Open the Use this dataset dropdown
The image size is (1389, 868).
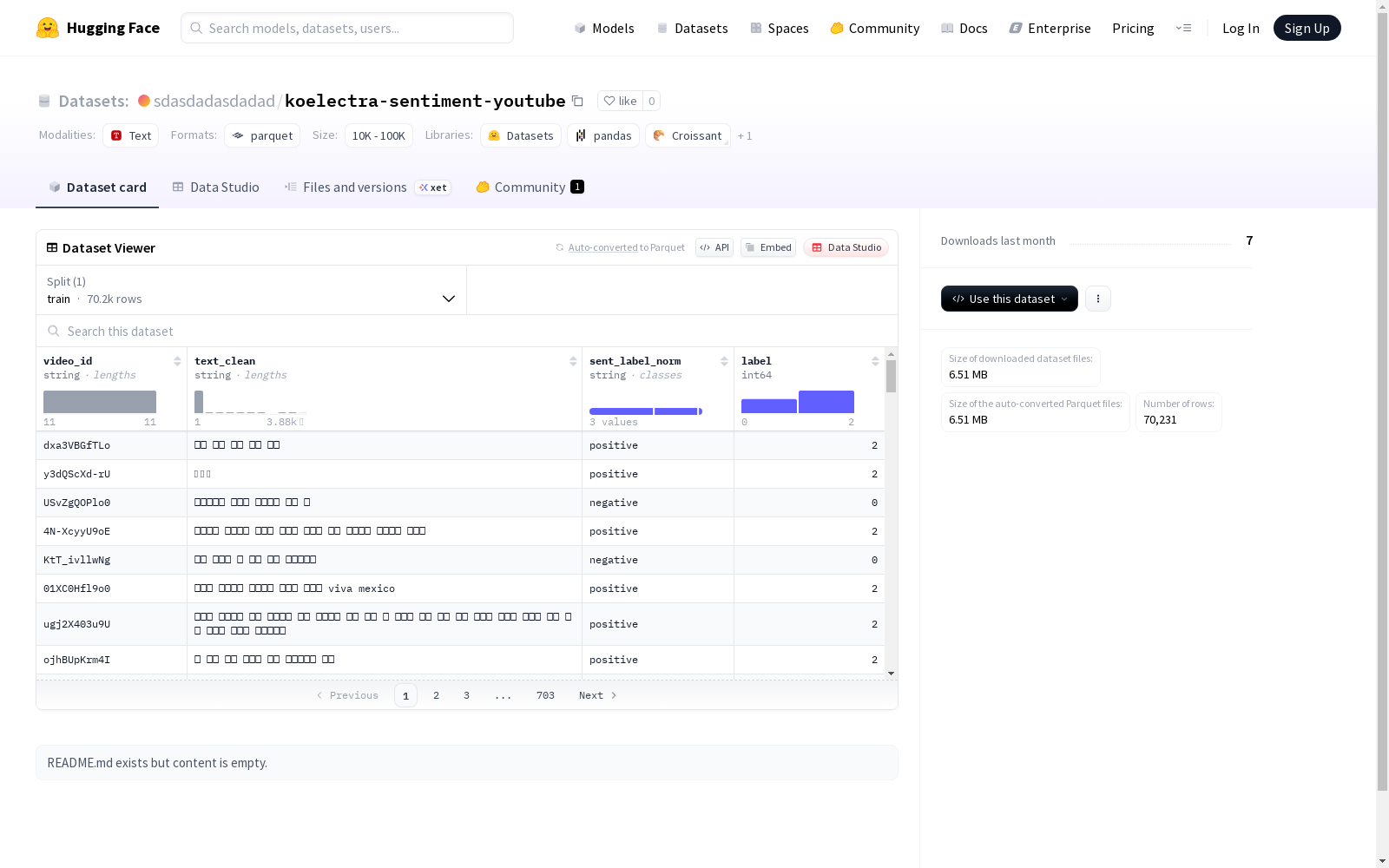[x=1010, y=299]
